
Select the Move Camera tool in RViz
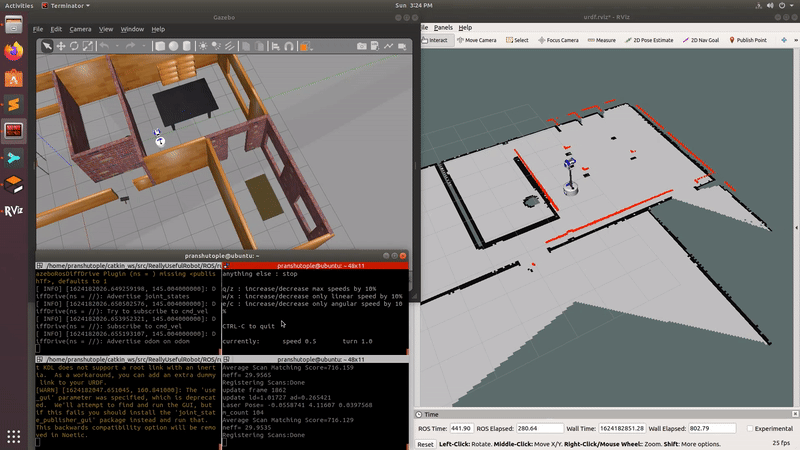click(477, 40)
